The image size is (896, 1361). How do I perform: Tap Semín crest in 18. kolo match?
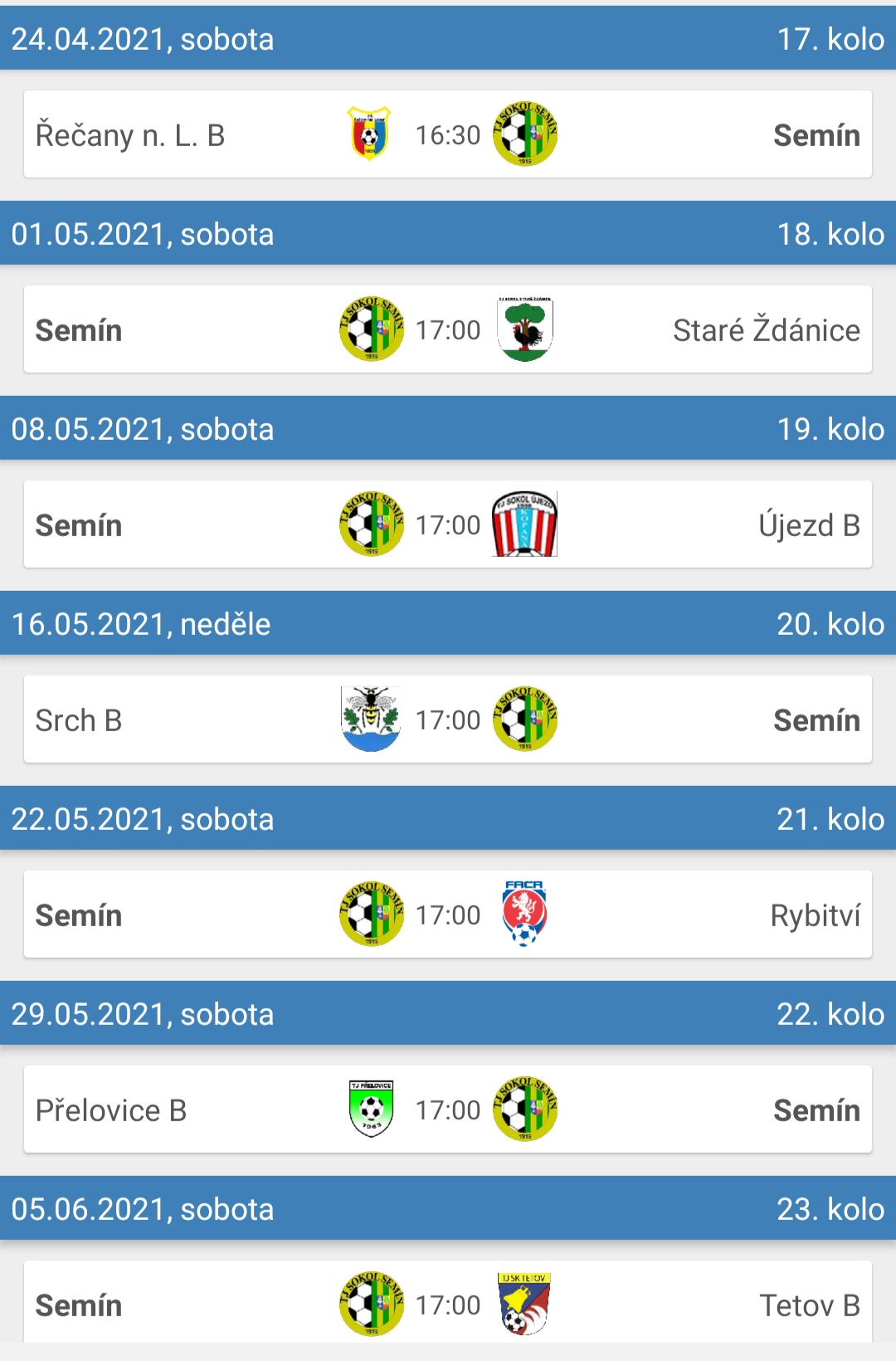(x=372, y=329)
